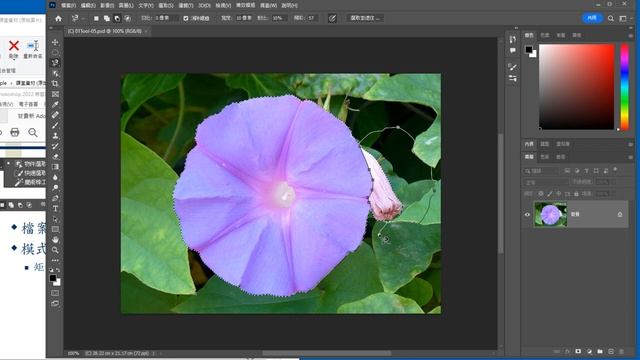Click the red X delete button in left window
Image resolution: width=640 pixels, height=360 pixels.
pyautogui.click(x=14, y=46)
